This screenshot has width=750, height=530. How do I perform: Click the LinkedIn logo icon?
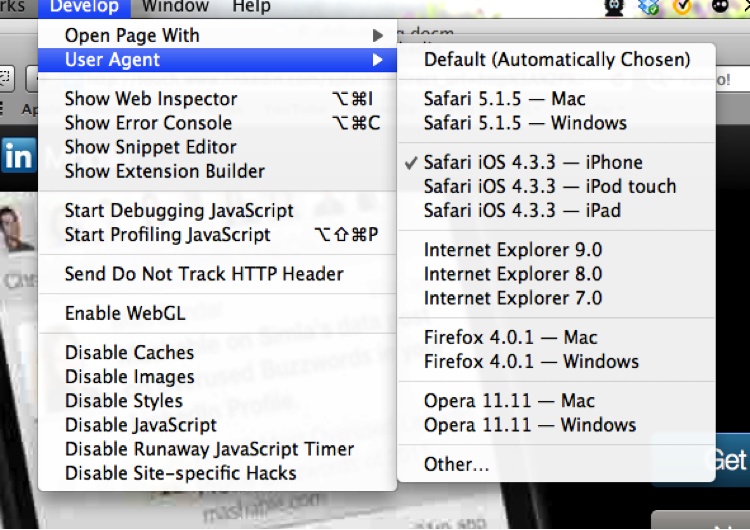pos(19,155)
